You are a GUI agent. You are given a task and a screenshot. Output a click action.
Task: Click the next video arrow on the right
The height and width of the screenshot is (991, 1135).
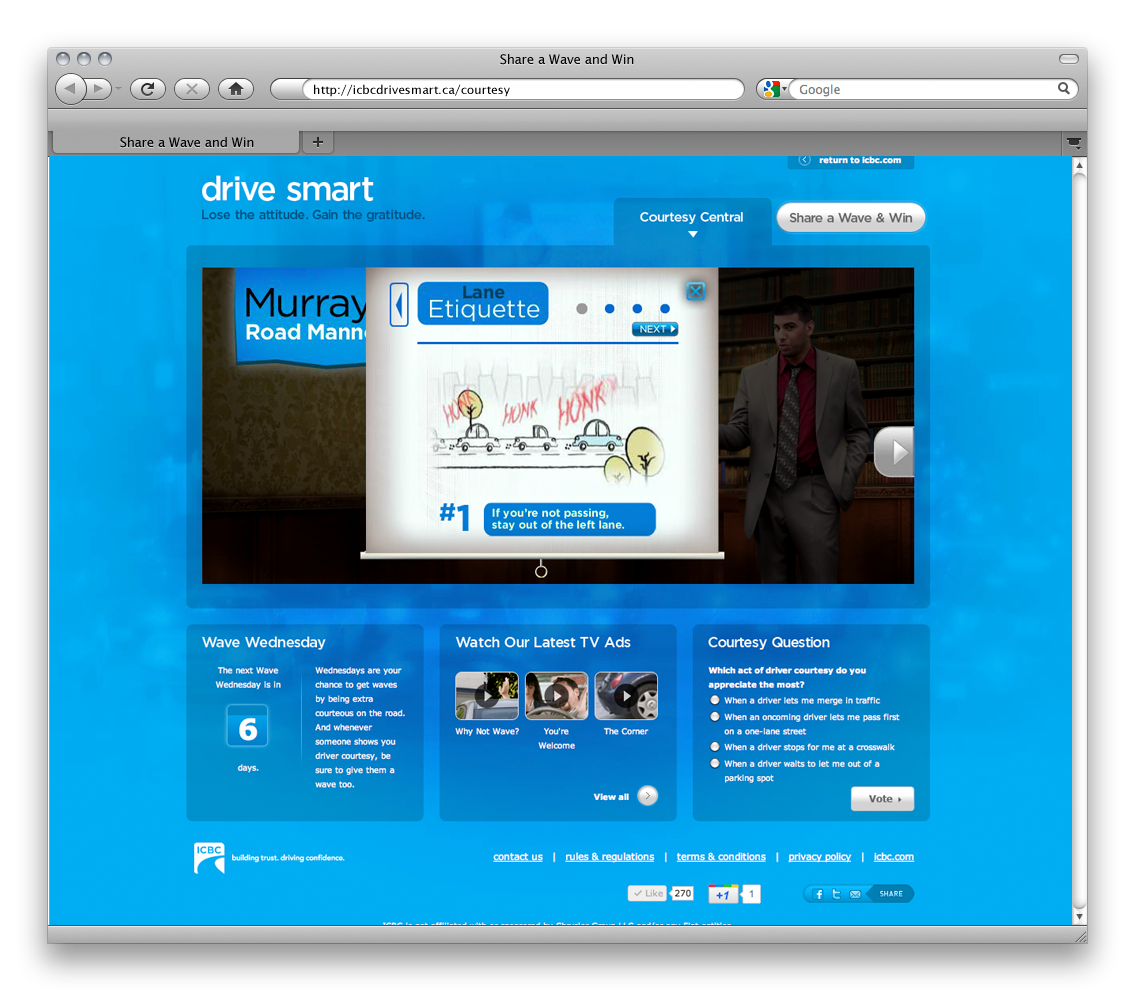click(895, 452)
